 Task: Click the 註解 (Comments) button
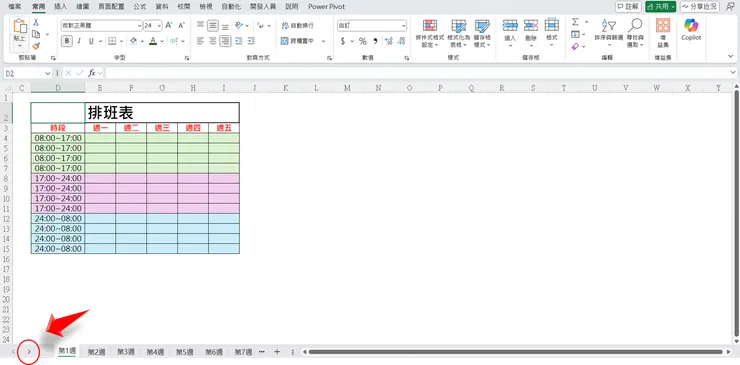coord(628,7)
